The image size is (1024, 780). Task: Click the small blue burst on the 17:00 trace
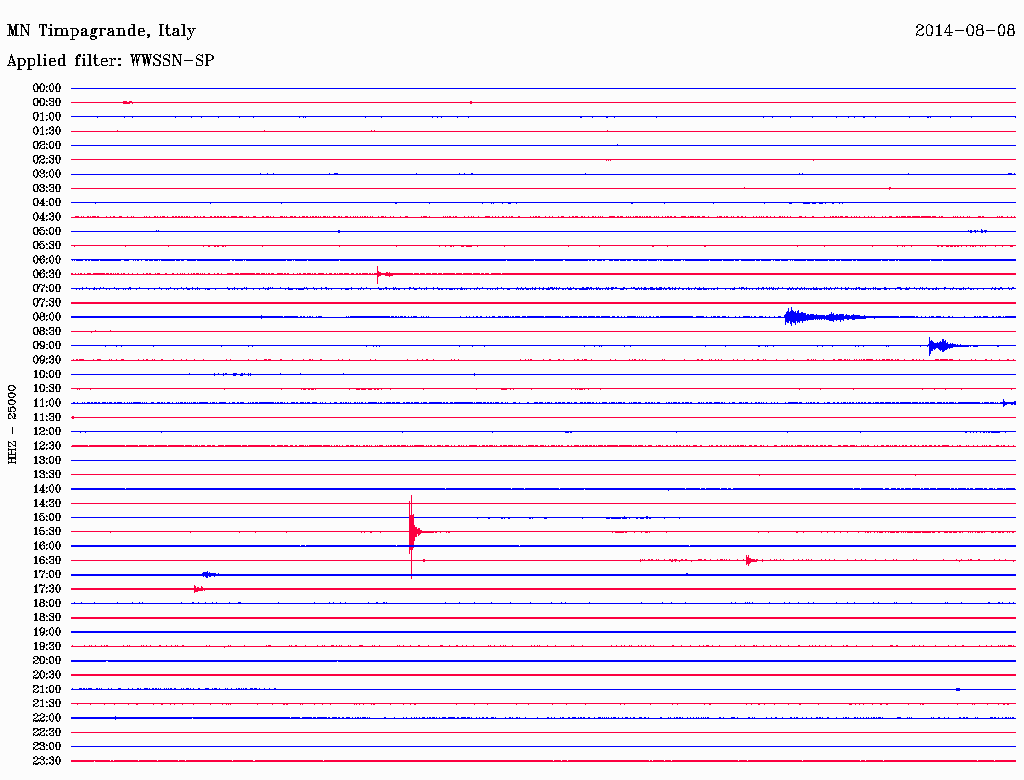point(210,575)
